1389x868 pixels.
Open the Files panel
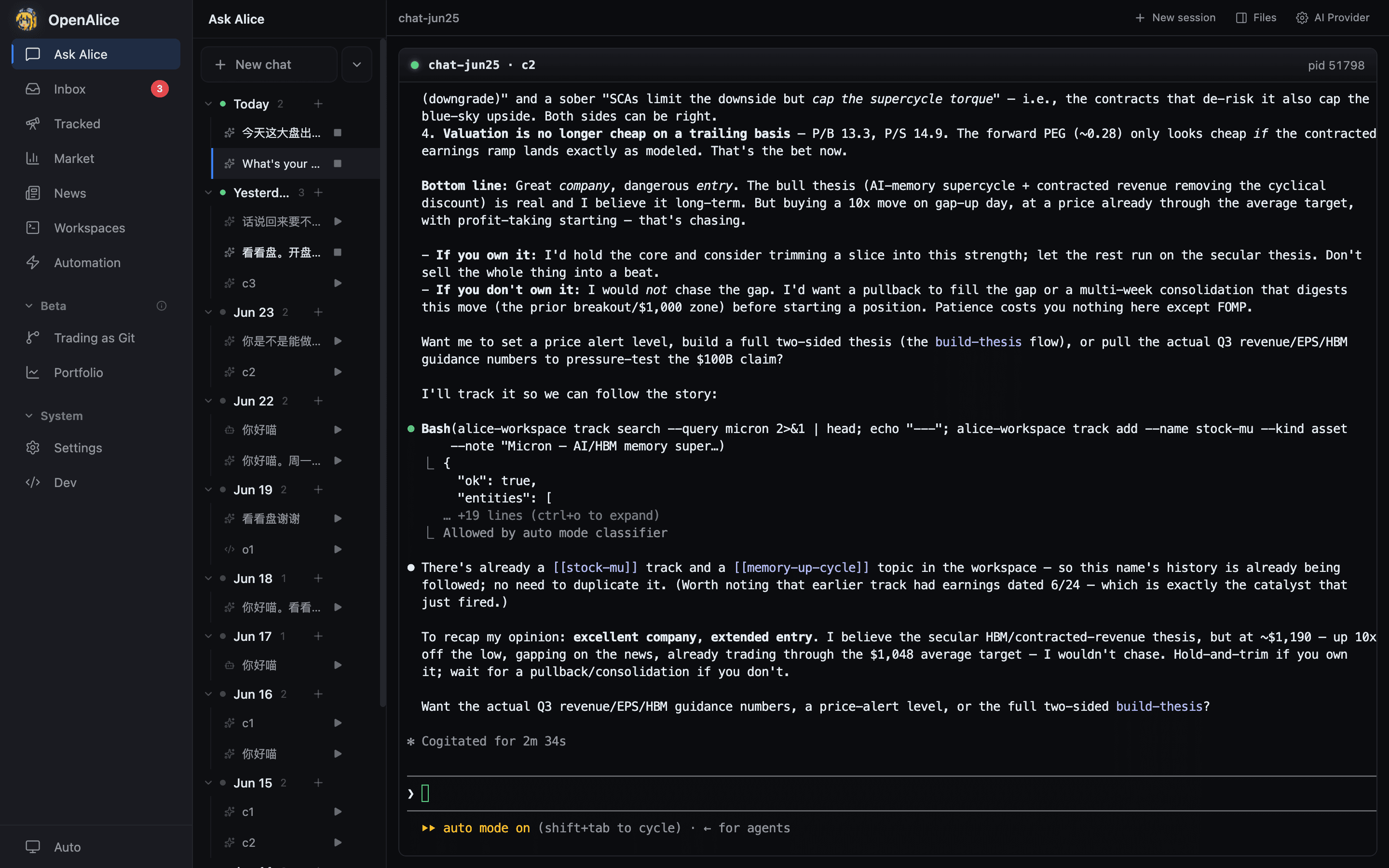point(1256,18)
